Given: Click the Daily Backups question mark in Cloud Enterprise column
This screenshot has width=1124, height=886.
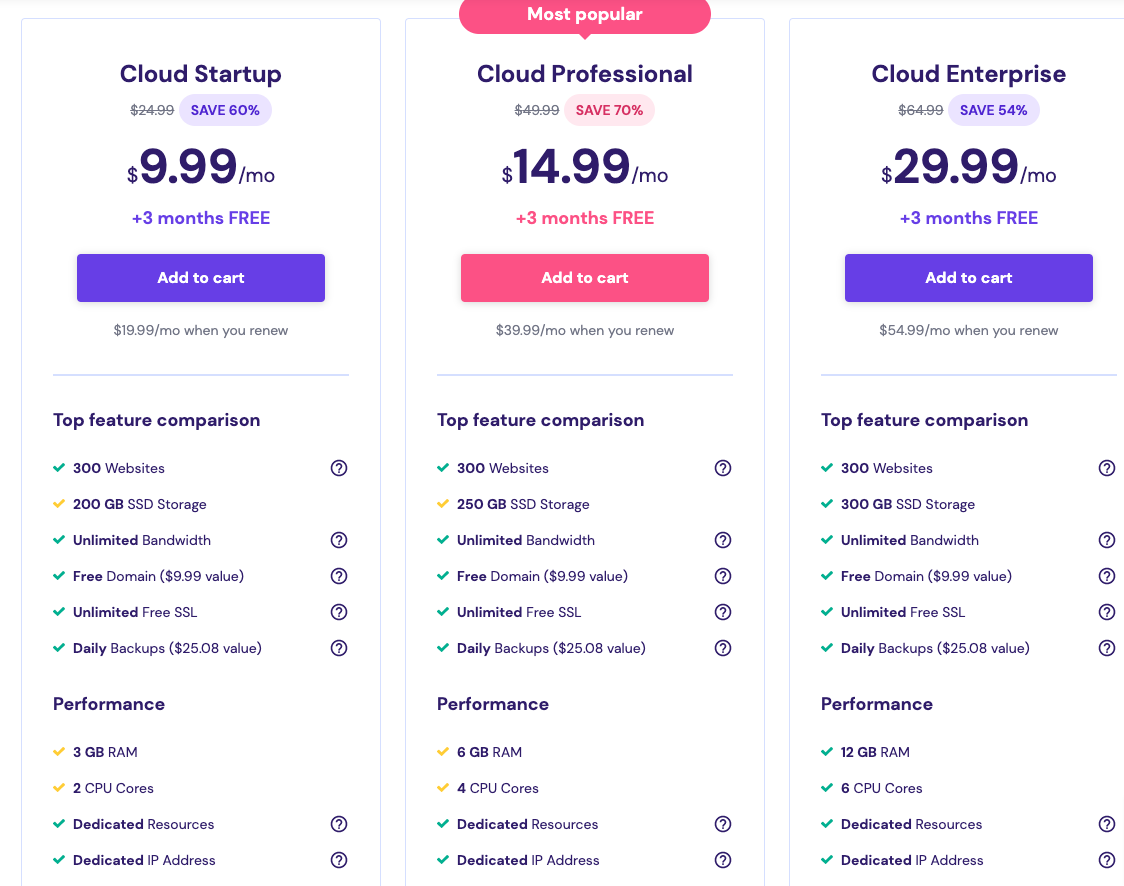Looking at the screenshot, I should (1107, 648).
